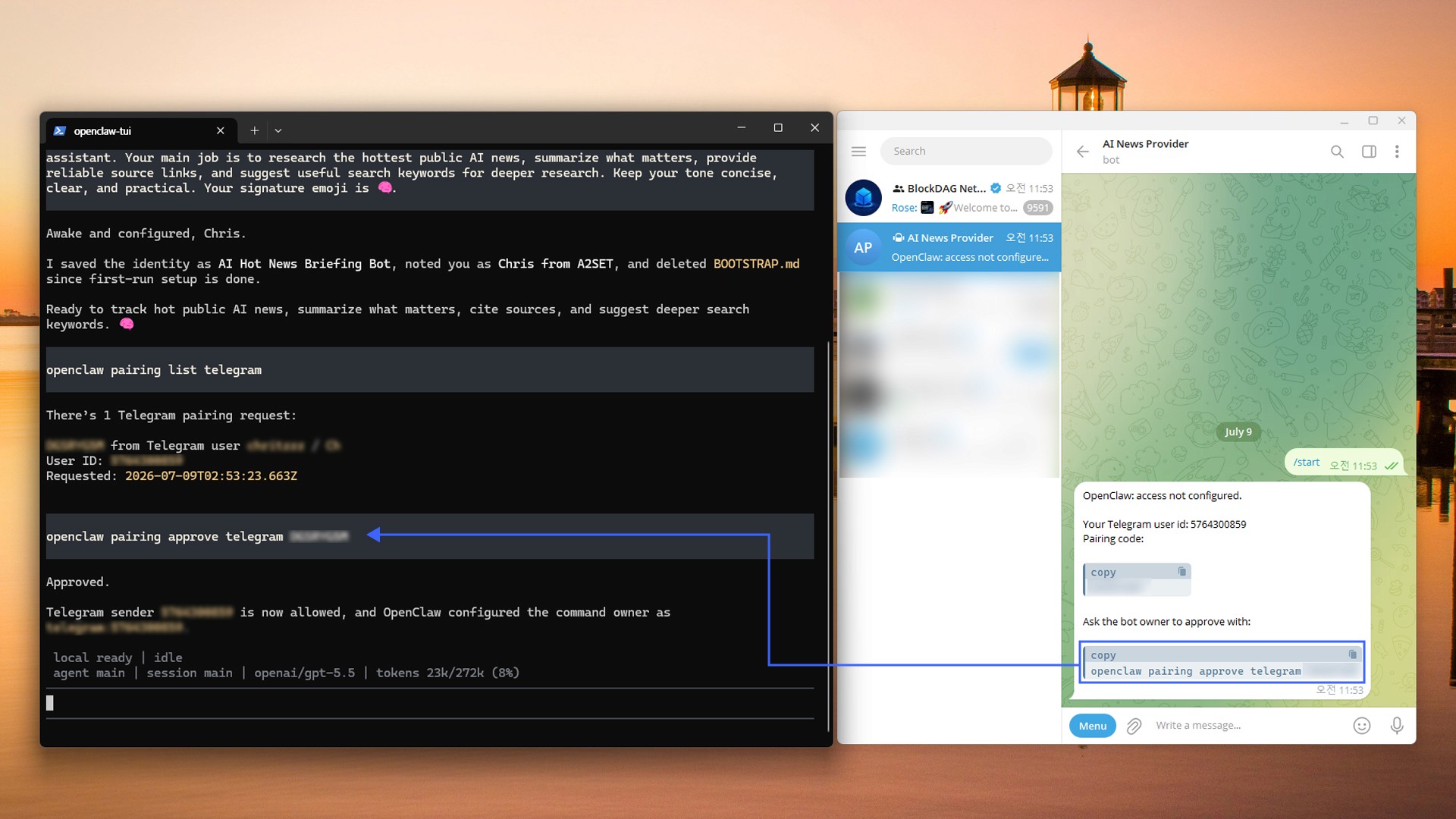1456x819 pixels.
Task: Click the AI News Provider chat title
Action: [x=1145, y=144]
